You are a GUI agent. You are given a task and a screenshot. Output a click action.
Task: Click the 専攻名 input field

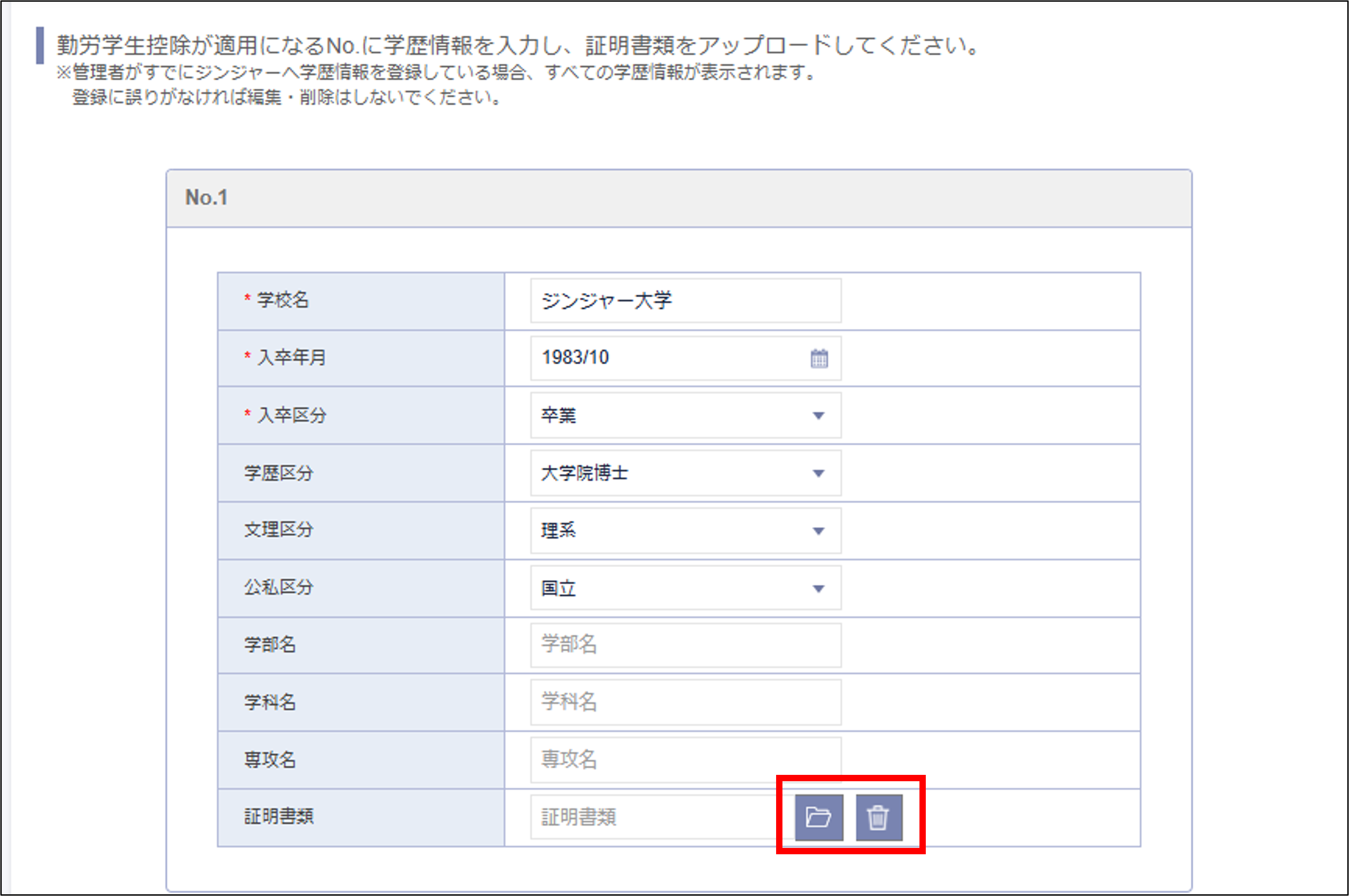686,760
